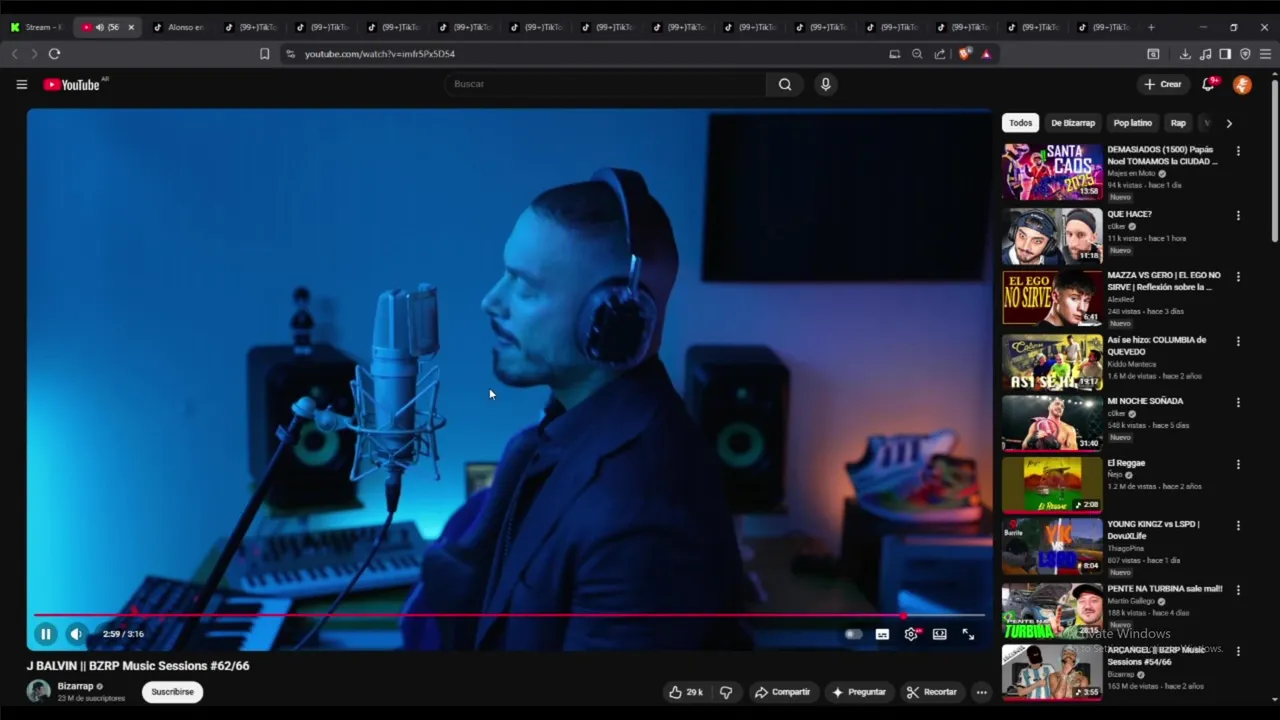
Task: Select the Pop latino filter chip
Action: click(1132, 123)
